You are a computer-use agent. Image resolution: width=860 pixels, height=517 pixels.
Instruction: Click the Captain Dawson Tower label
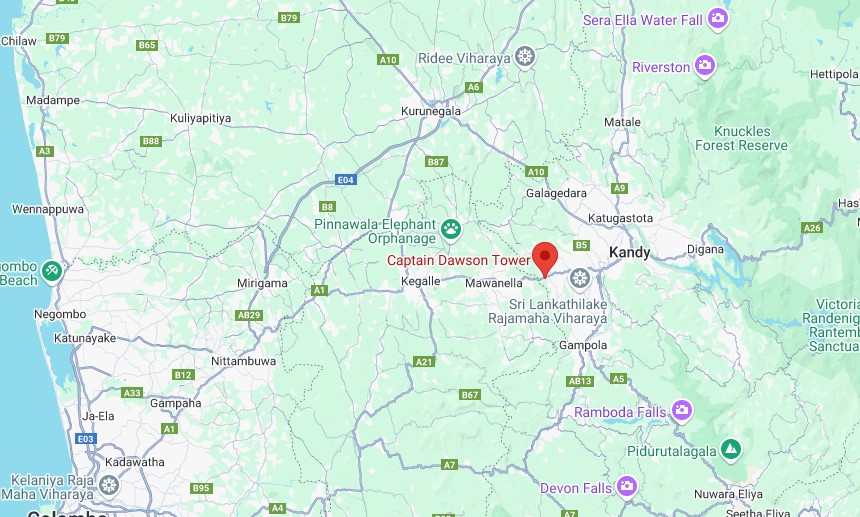459,260
